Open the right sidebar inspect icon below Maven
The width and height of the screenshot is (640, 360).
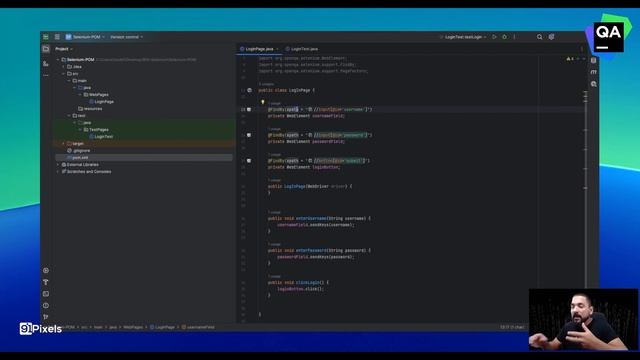(x=593, y=84)
